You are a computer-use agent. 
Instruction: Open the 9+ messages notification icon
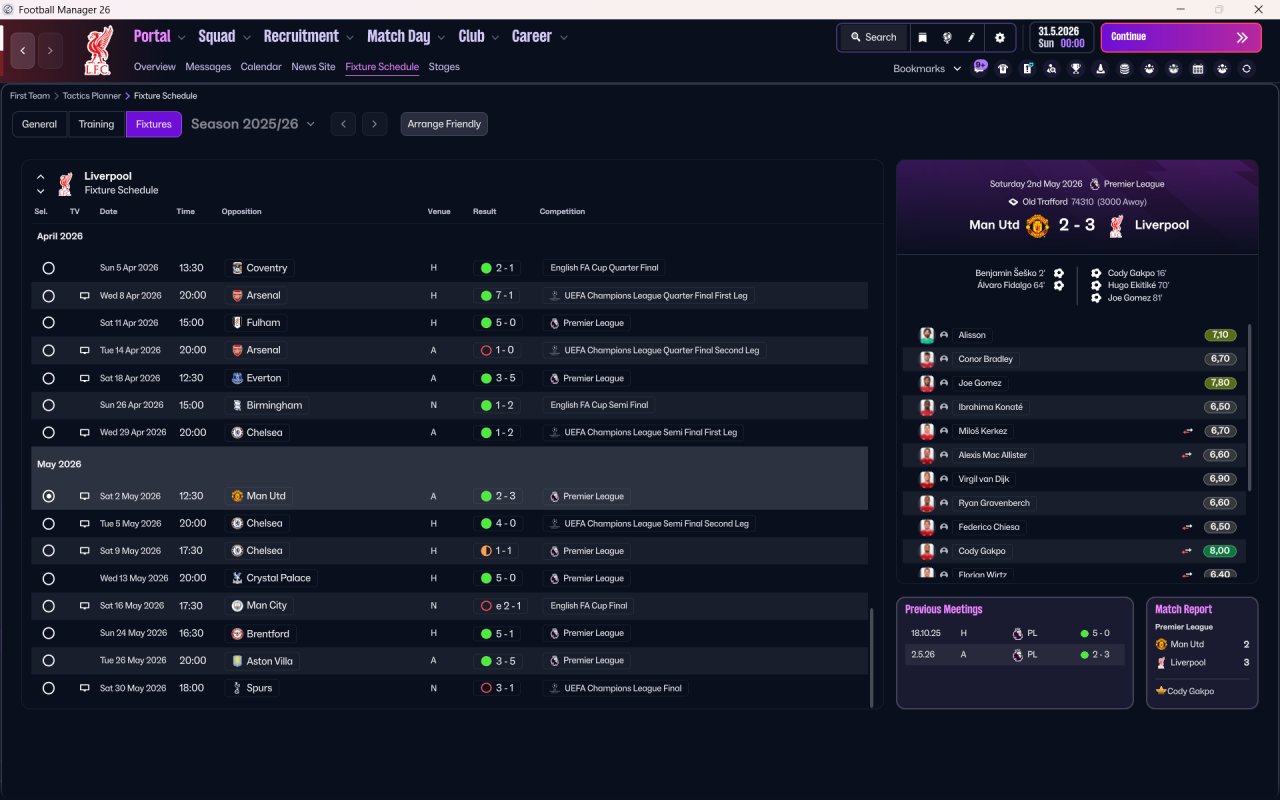(980, 68)
